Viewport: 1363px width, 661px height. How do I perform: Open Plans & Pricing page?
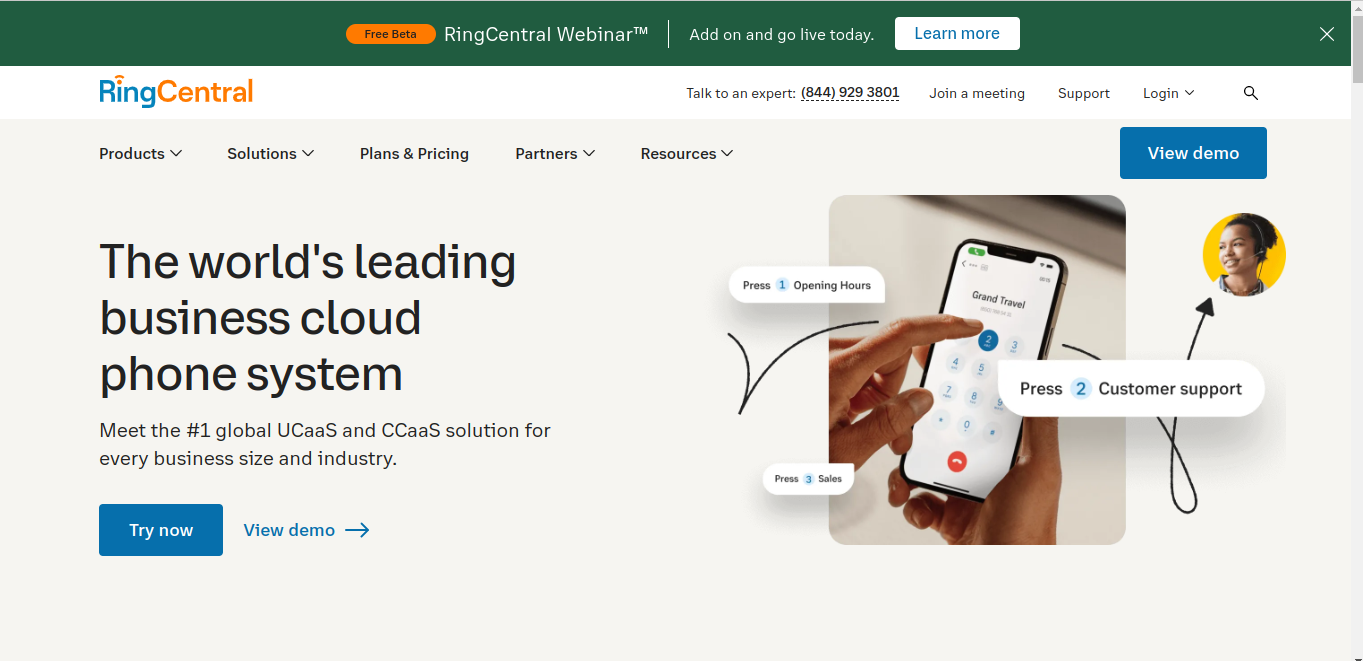[414, 153]
